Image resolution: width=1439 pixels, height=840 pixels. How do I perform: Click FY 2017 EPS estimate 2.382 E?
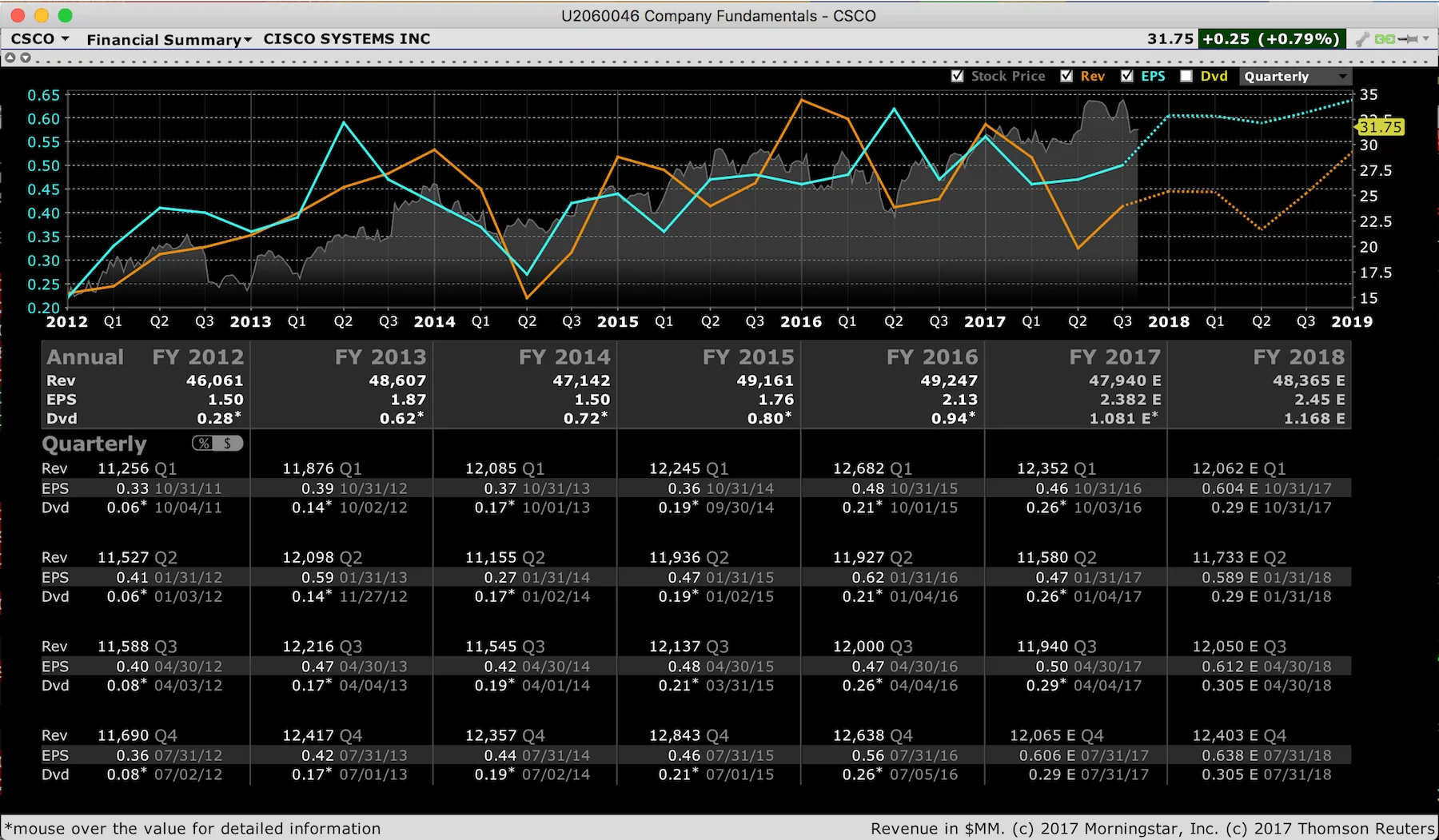[x=1130, y=399]
